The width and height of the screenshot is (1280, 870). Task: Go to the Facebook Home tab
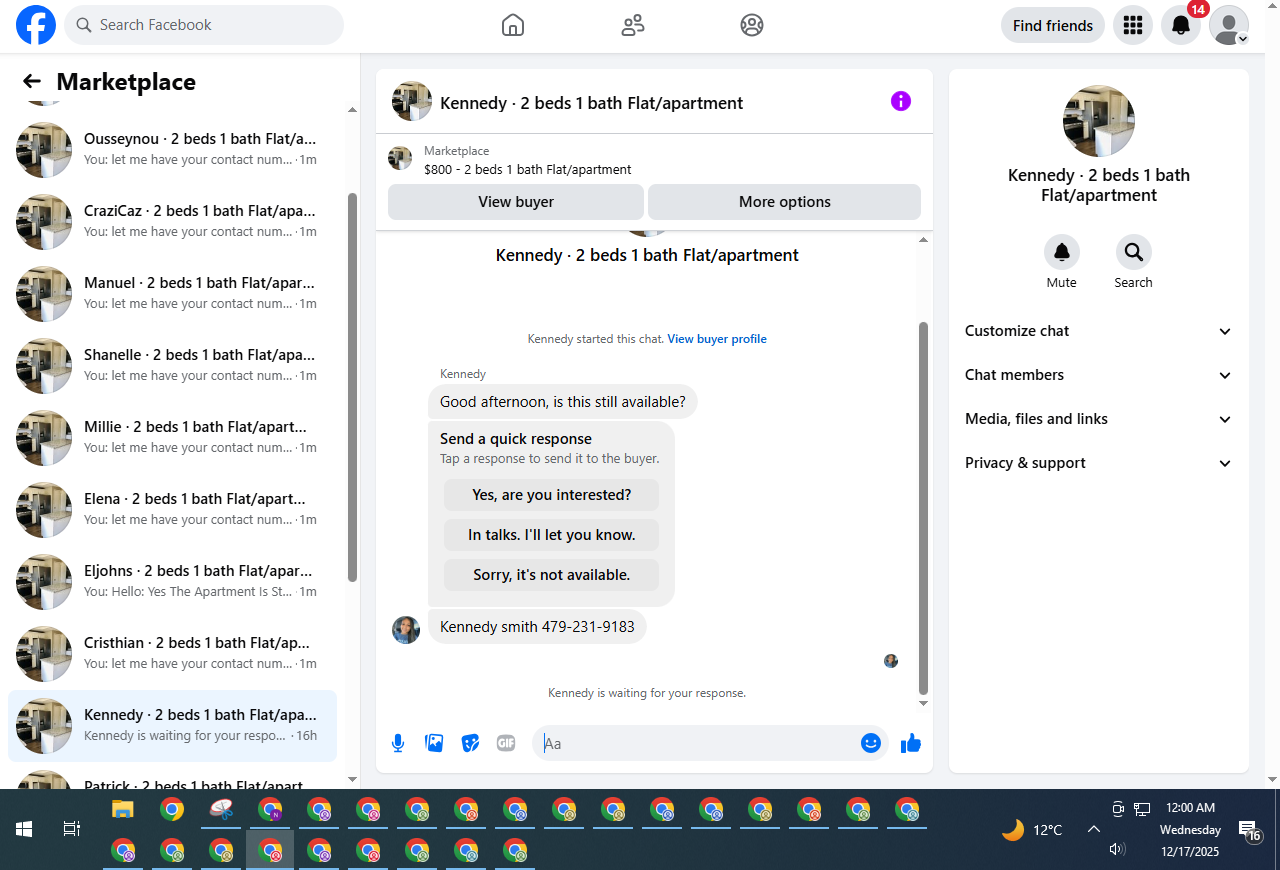[513, 25]
